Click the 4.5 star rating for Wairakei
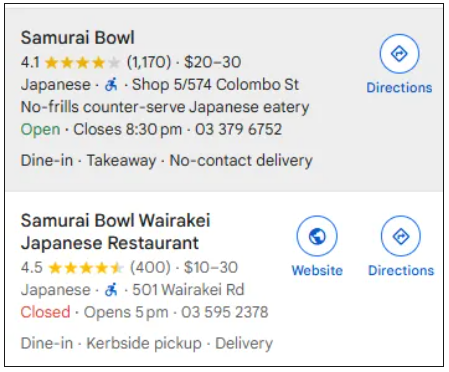449x372 pixels. pos(86,268)
